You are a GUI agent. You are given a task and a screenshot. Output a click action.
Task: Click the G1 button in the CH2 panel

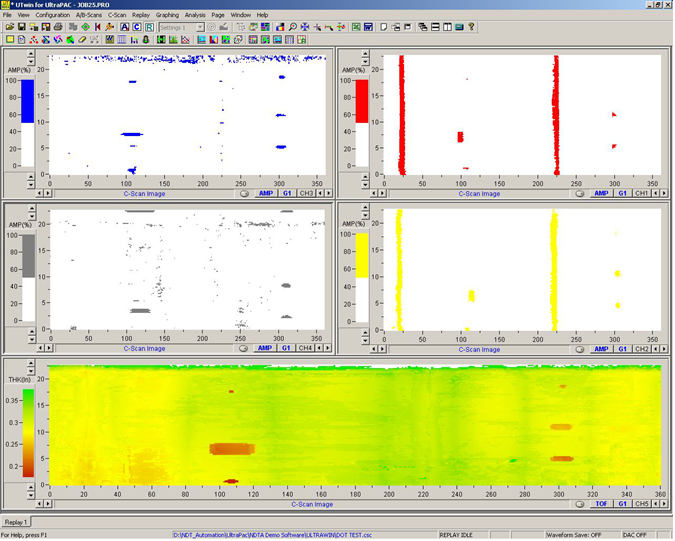point(622,349)
